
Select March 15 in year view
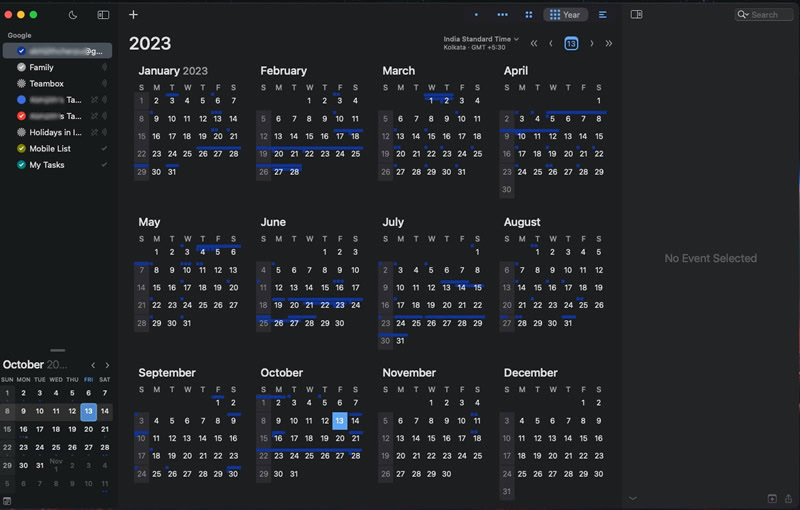tap(431, 136)
